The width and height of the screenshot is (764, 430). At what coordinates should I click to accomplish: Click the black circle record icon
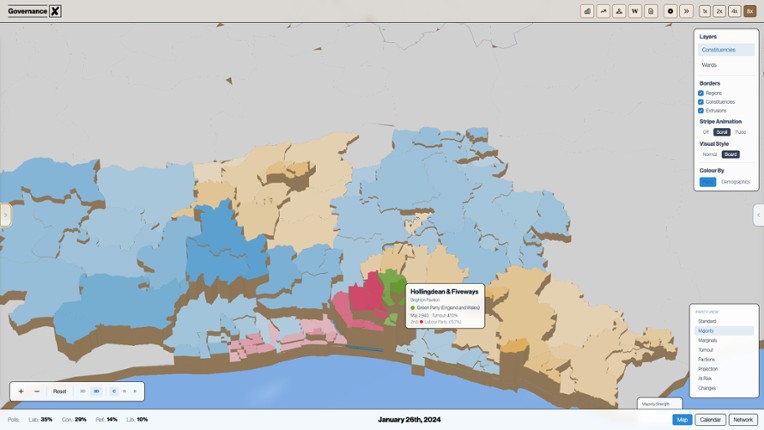click(x=671, y=11)
